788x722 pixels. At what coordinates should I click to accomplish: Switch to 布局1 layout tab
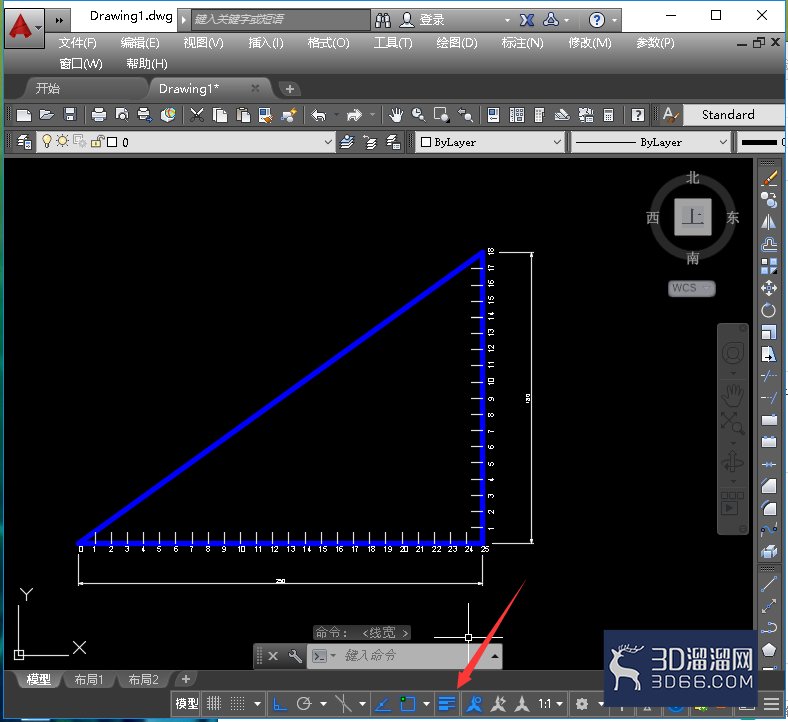[x=89, y=679]
